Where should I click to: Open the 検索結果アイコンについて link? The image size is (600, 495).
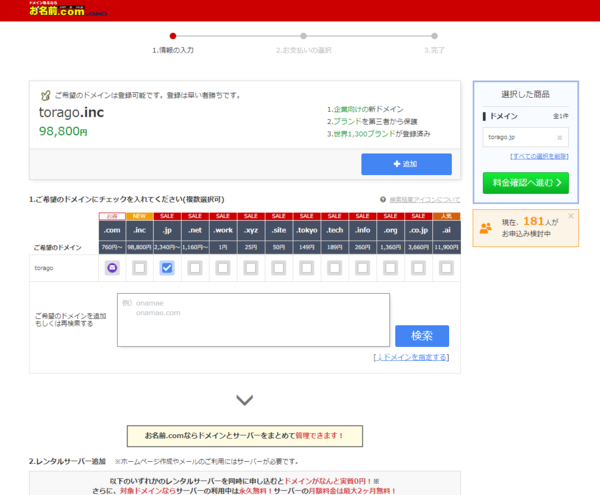click(x=425, y=200)
